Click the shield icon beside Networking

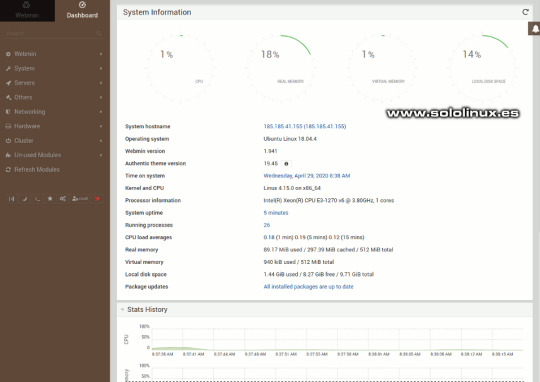(x=8, y=112)
